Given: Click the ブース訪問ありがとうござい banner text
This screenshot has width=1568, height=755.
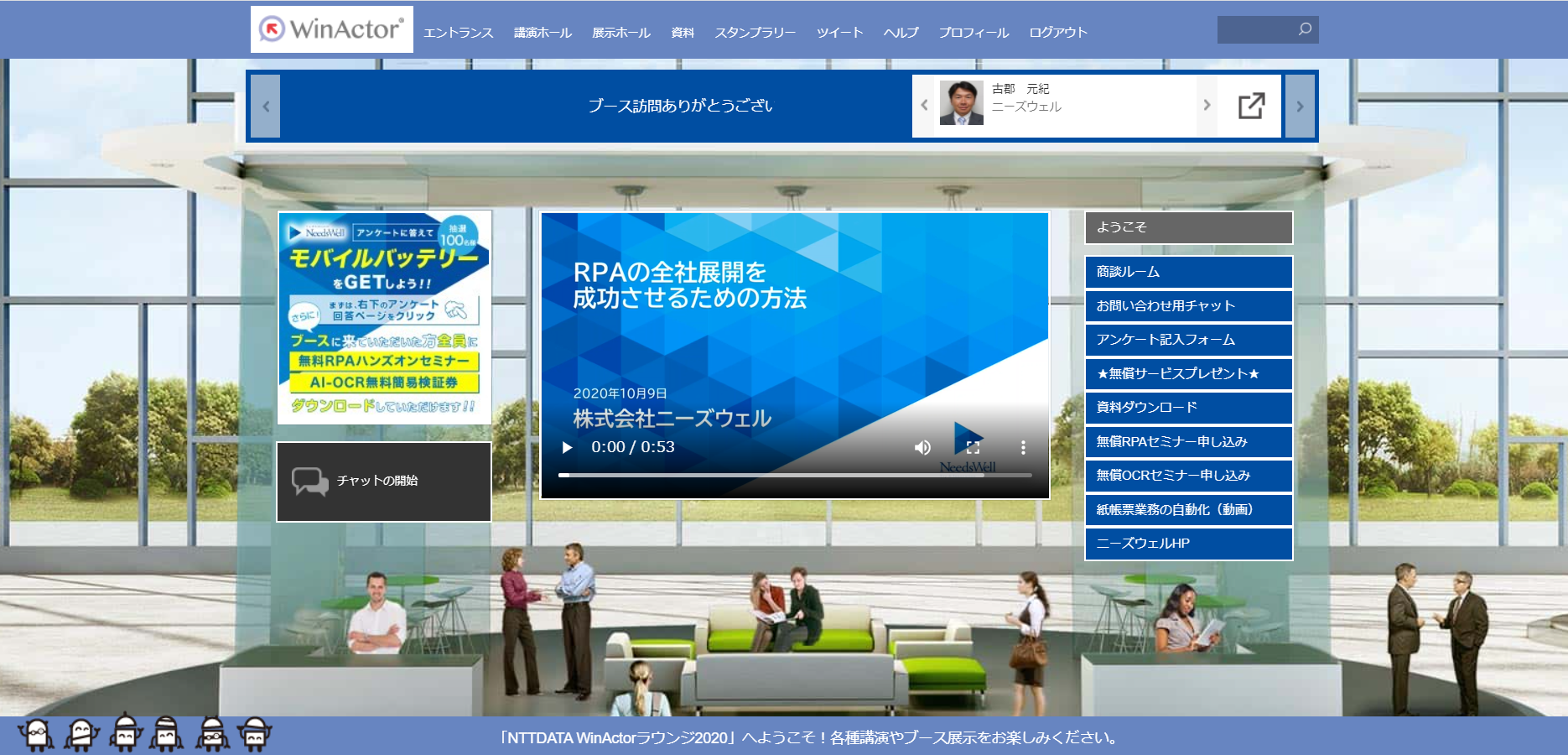Looking at the screenshot, I should (680, 106).
